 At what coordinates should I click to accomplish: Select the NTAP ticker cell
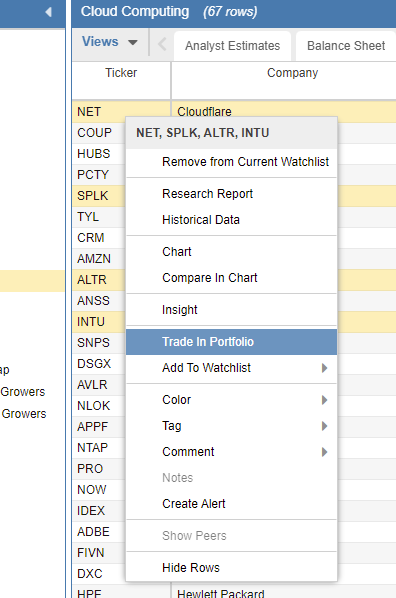pyautogui.click(x=99, y=447)
